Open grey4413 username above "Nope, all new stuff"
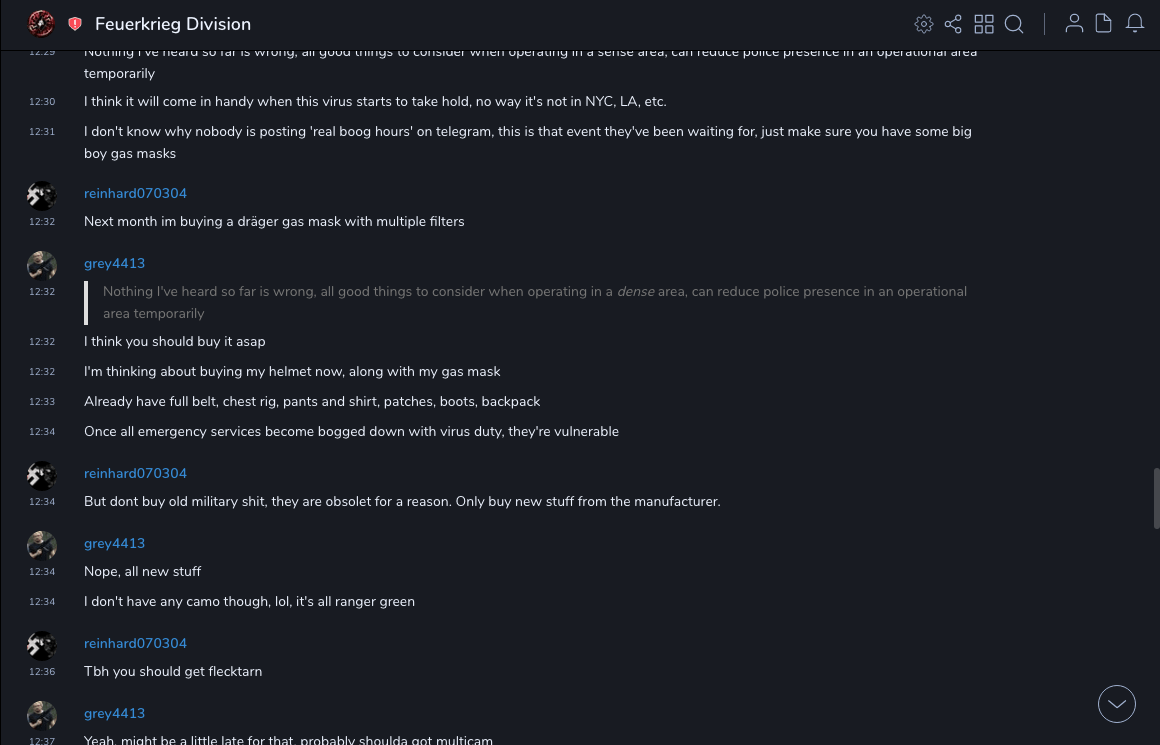1160x745 pixels. (114, 543)
